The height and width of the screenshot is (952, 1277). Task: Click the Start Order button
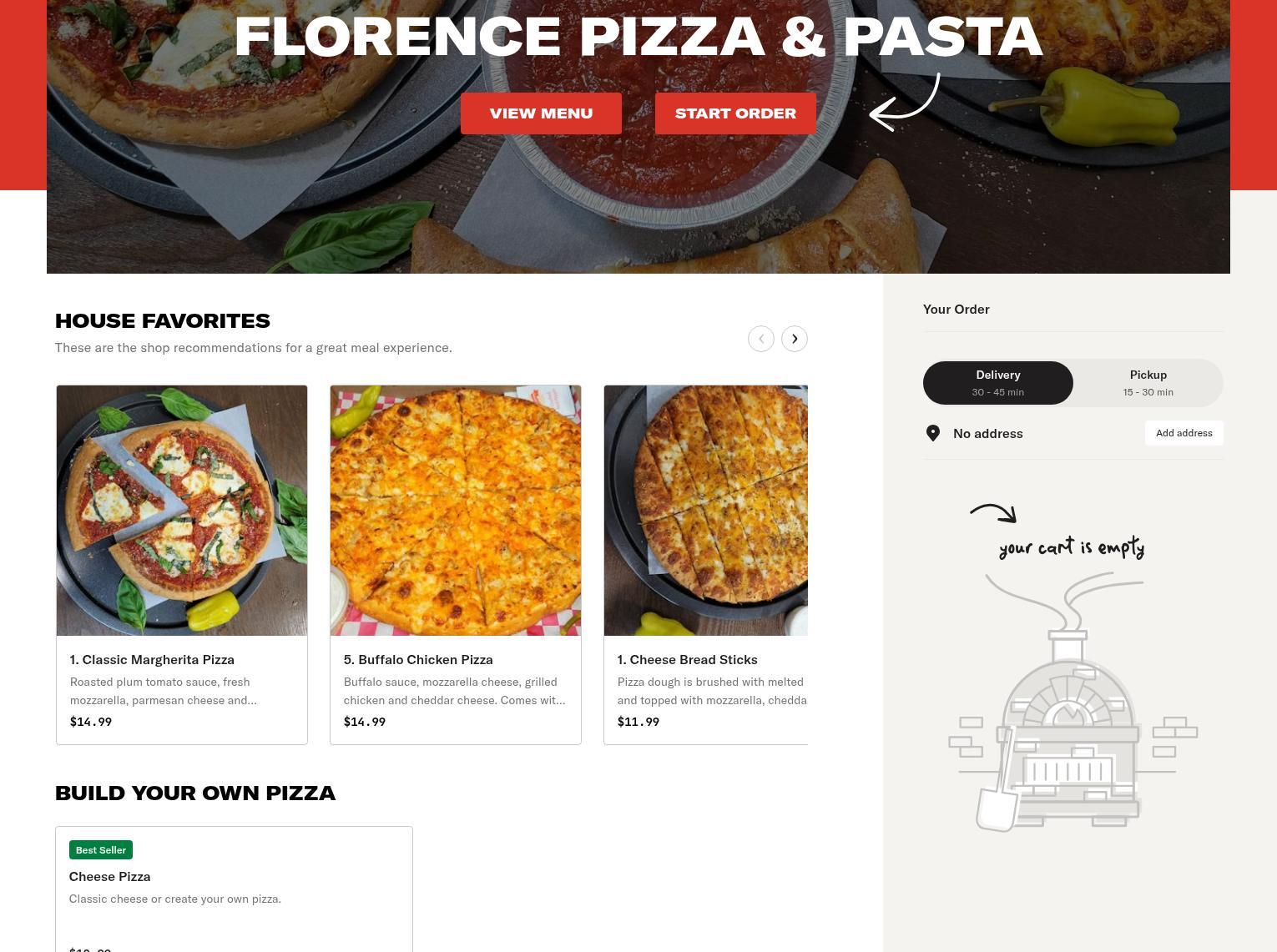coord(735,113)
